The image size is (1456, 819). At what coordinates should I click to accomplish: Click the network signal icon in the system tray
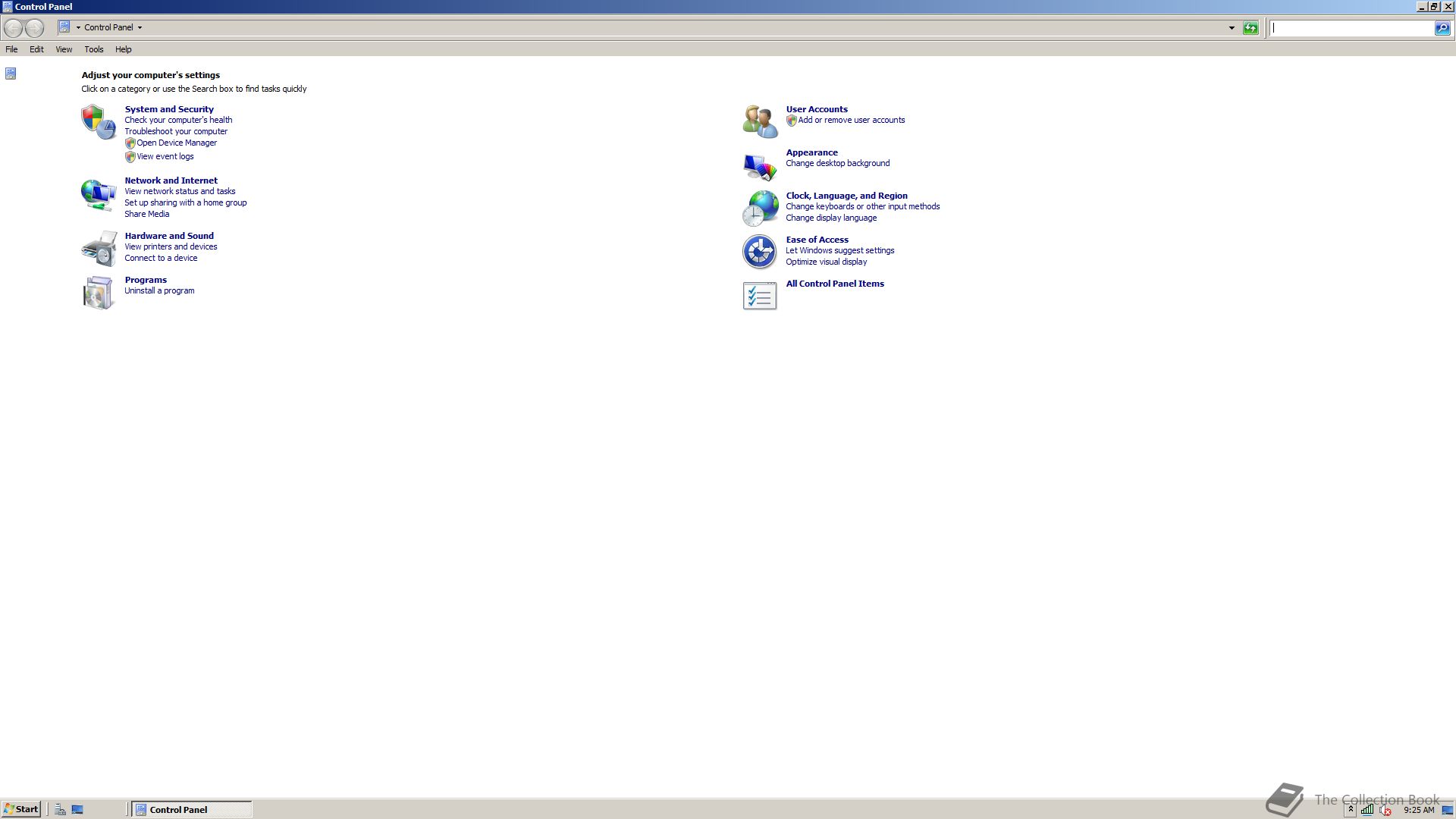tap(1367, 810)
